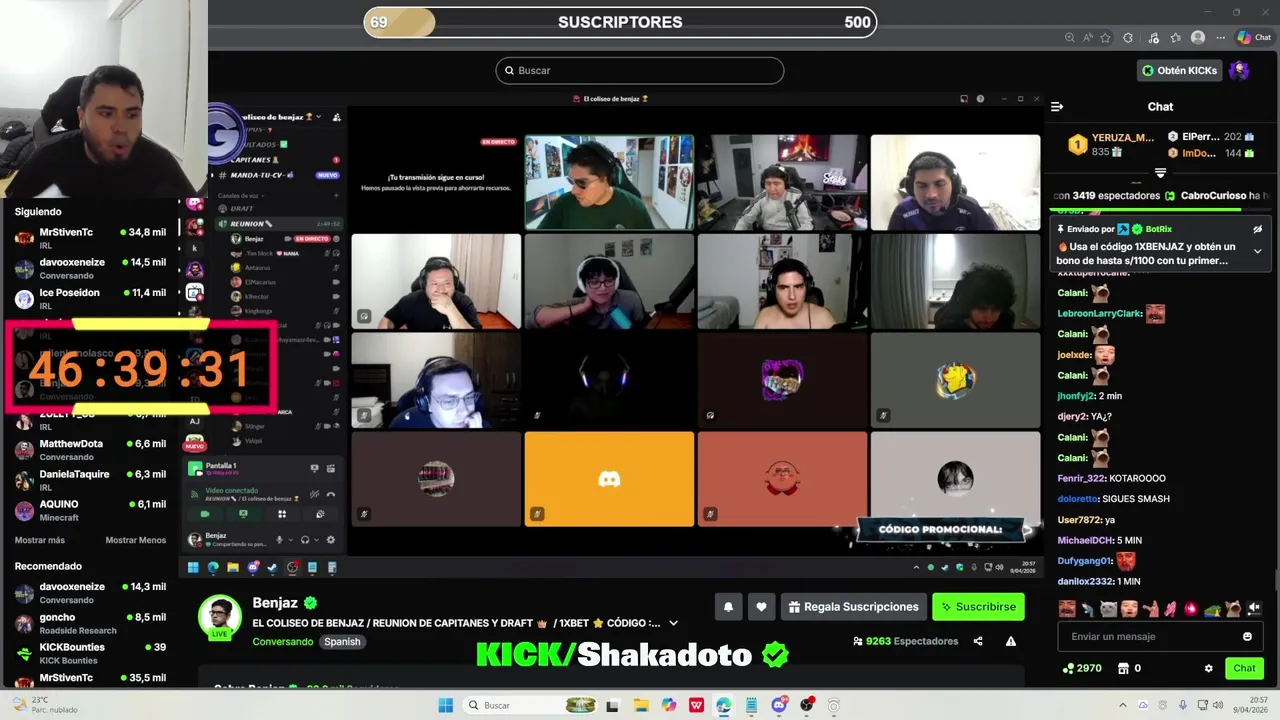Open the emote picker in message box
This screenshot has height=720, width=1280.
[1247, 636]
